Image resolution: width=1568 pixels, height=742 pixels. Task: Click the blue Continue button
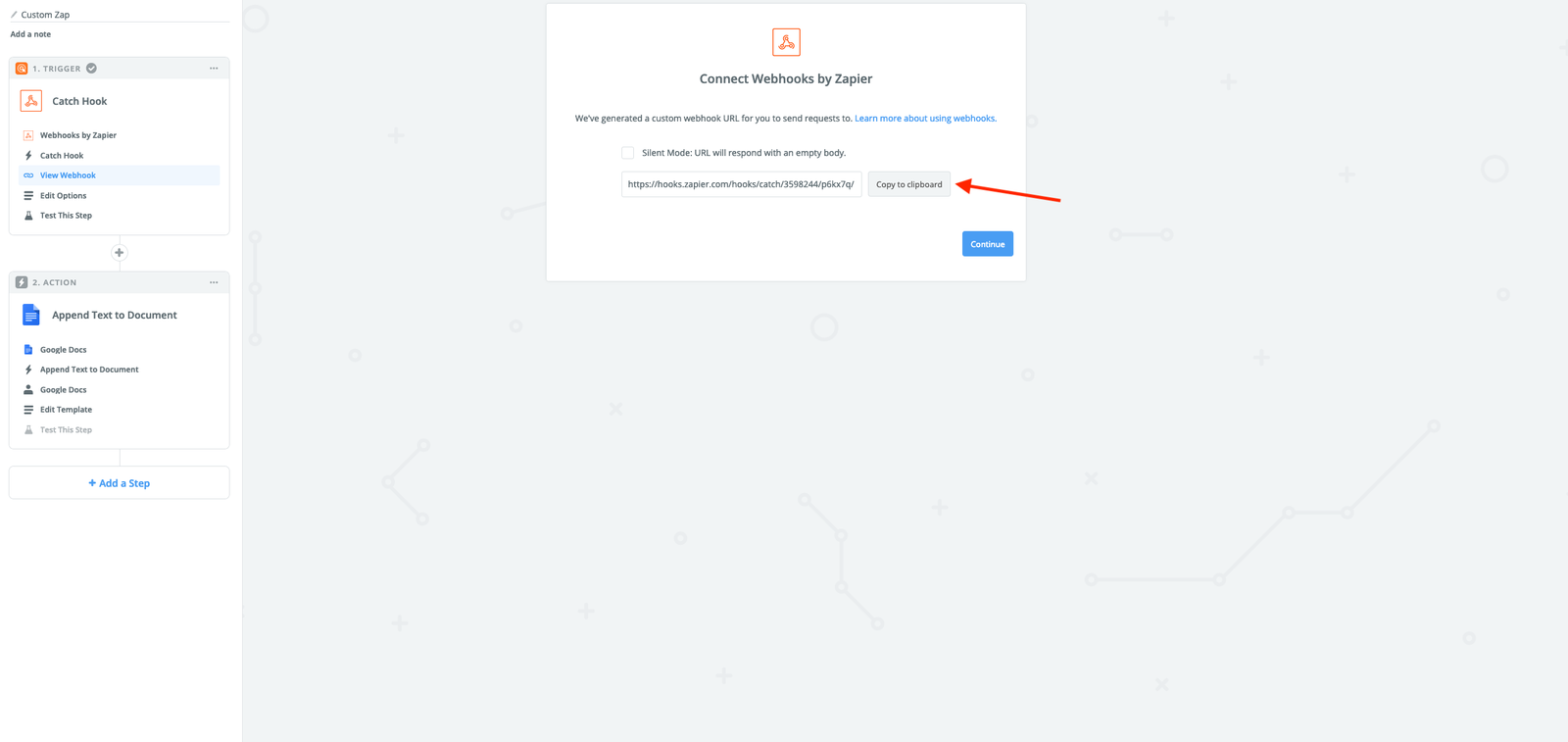click(x=988, y=244)
